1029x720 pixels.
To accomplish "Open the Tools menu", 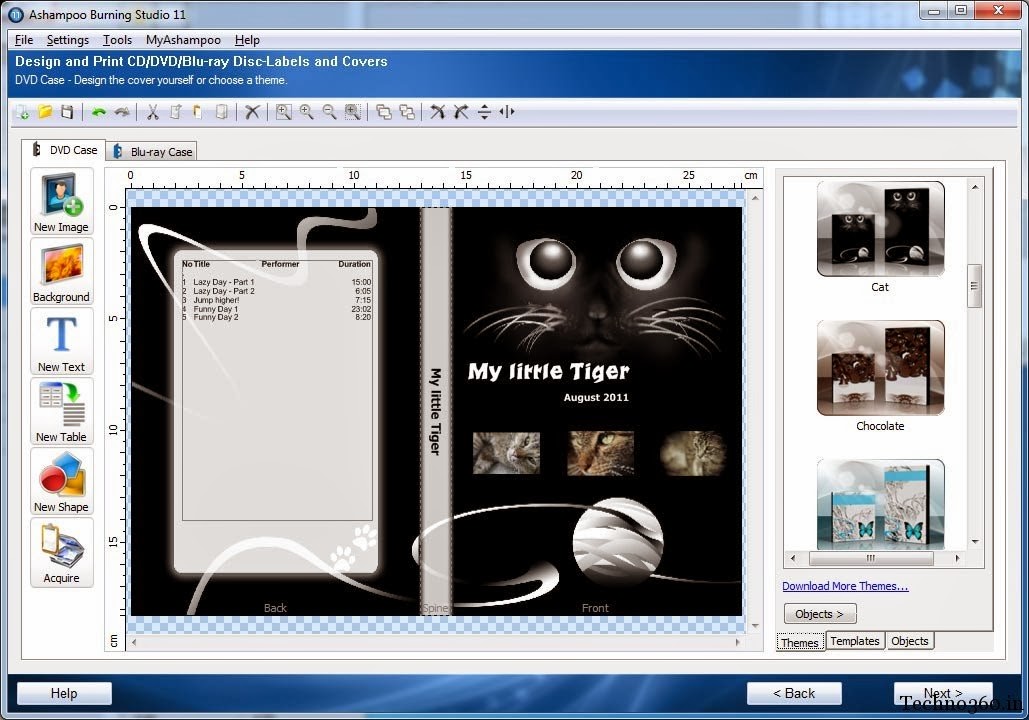I will coord(117,40).
